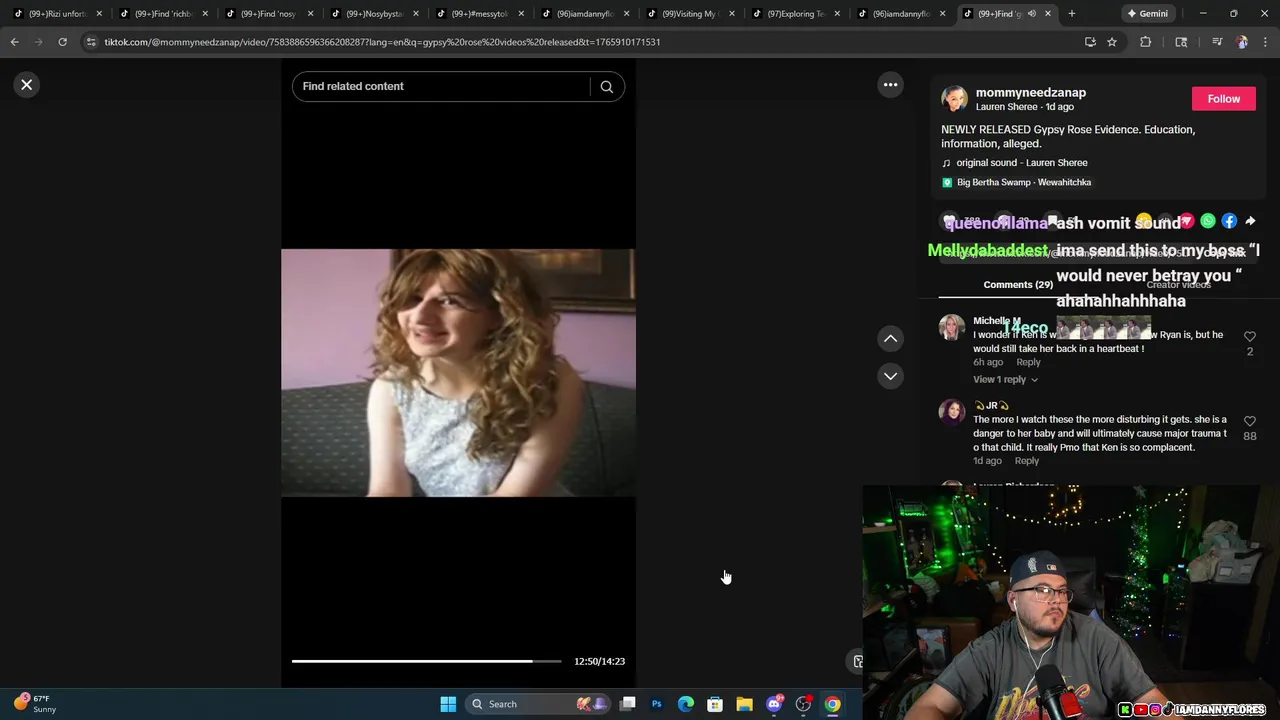Reload the TikTok page
This screenshot has height=720, width=1280.
click(x=62, y=42)
